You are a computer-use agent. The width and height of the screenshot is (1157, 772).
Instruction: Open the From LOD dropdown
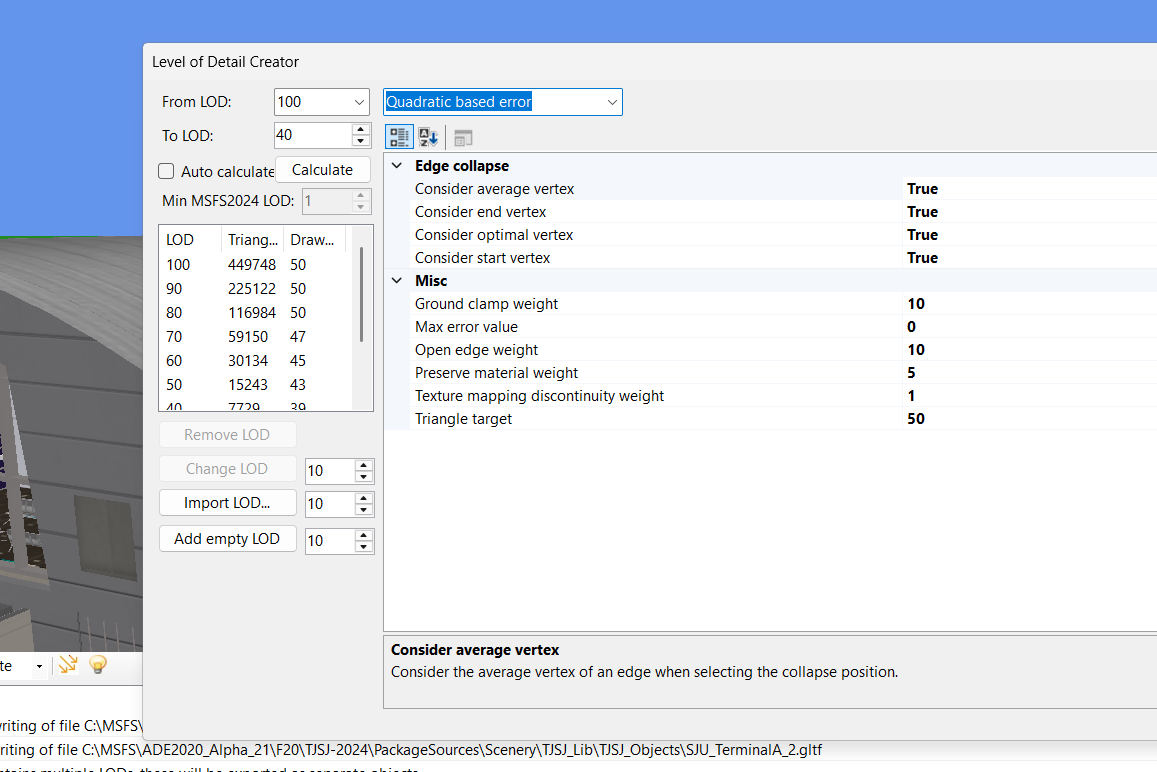[359, 102]
